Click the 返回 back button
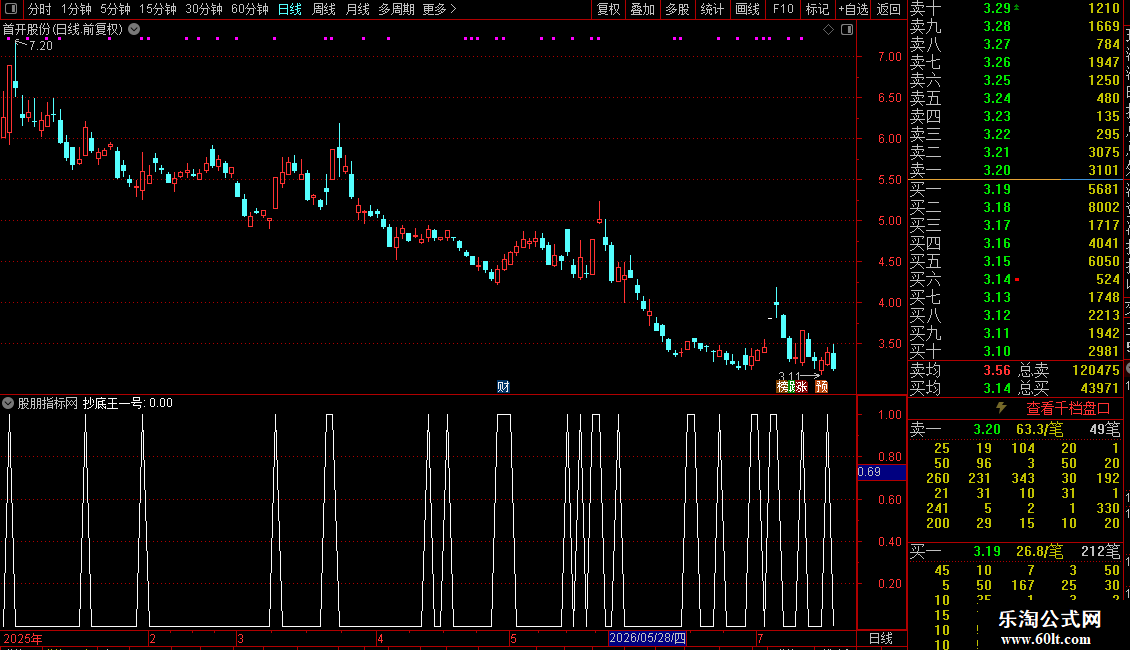The image size is (1130, 650). [889, 9]
